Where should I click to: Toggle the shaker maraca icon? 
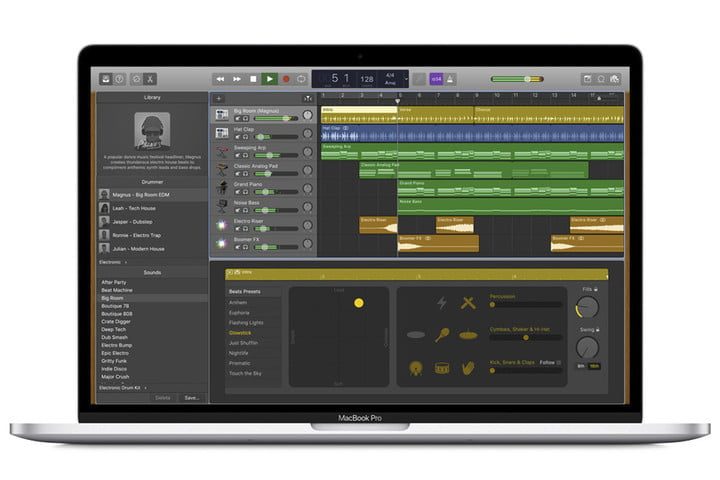(x=442, y=334)
